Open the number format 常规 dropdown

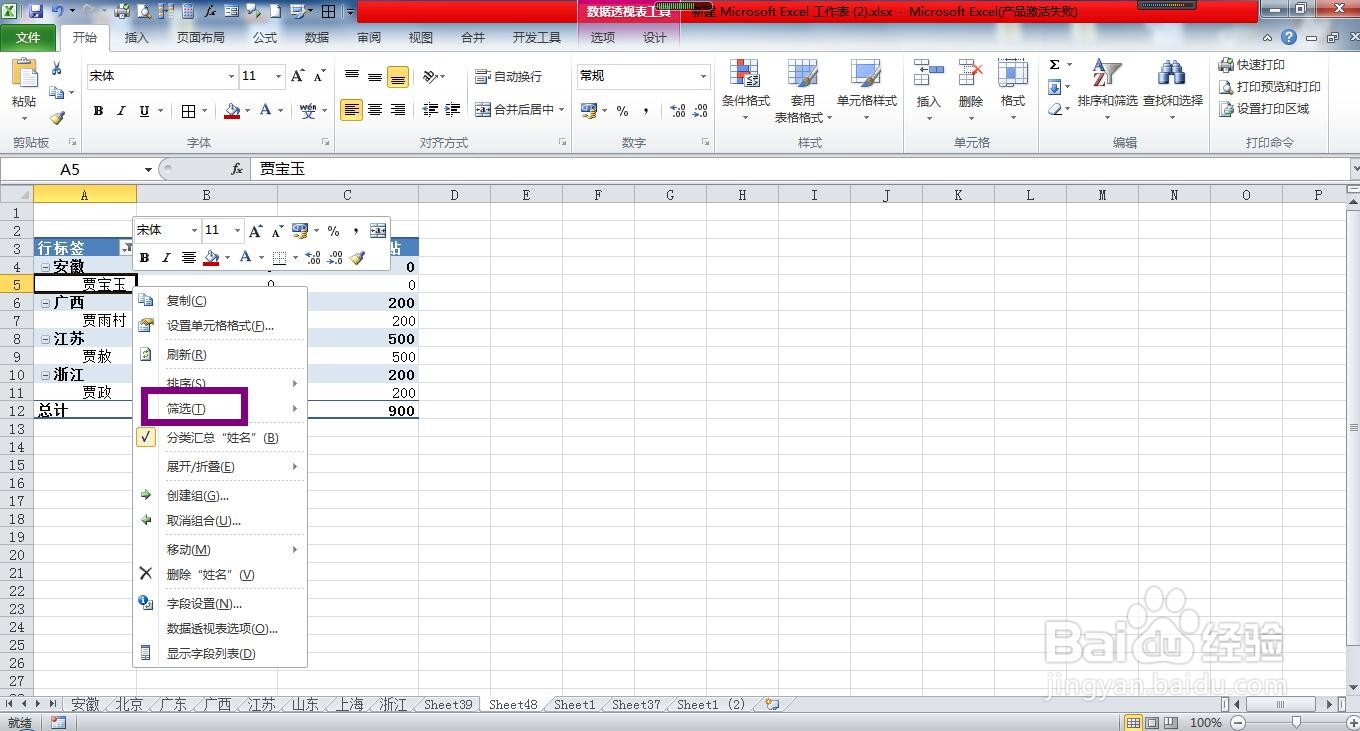point(703,76)
